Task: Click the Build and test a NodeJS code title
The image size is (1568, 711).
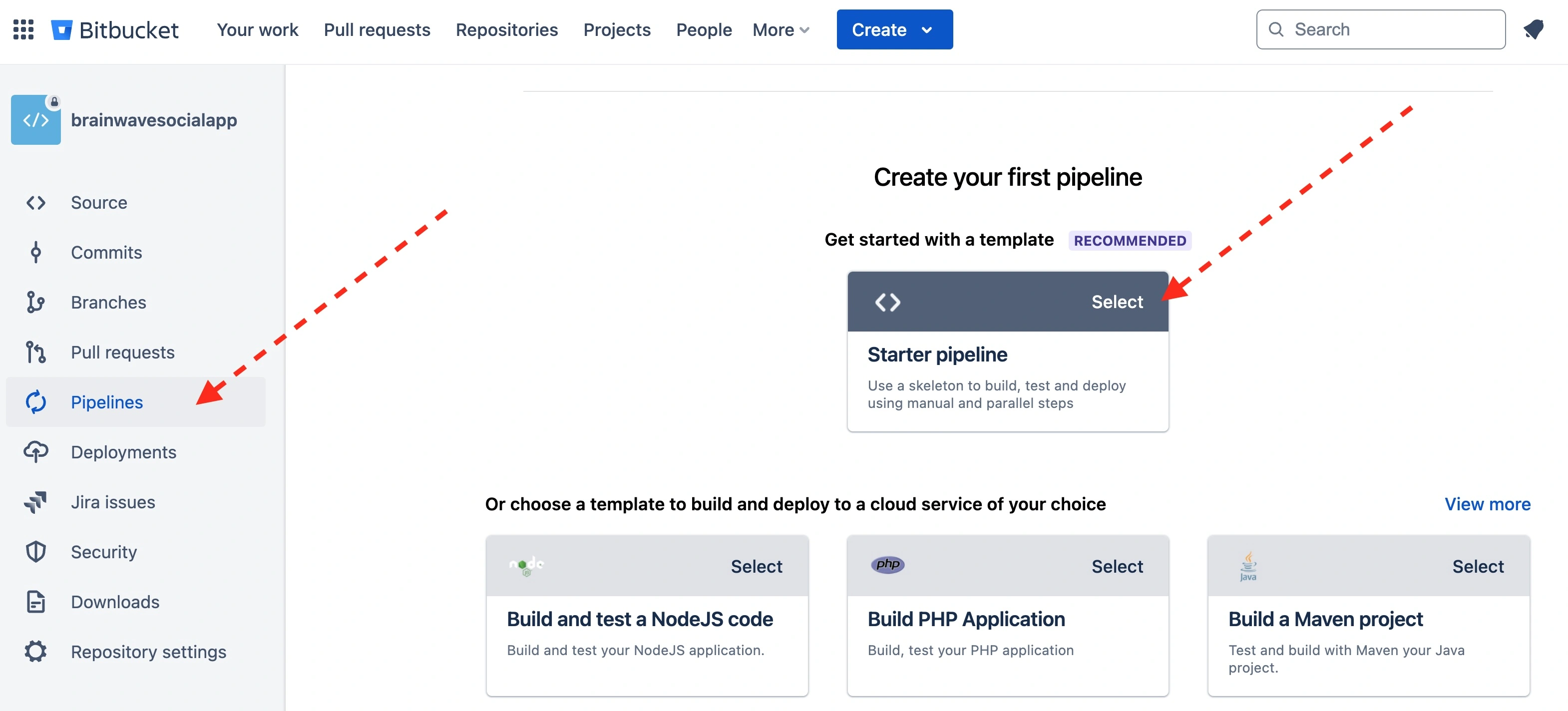Action: pos(640,619)
